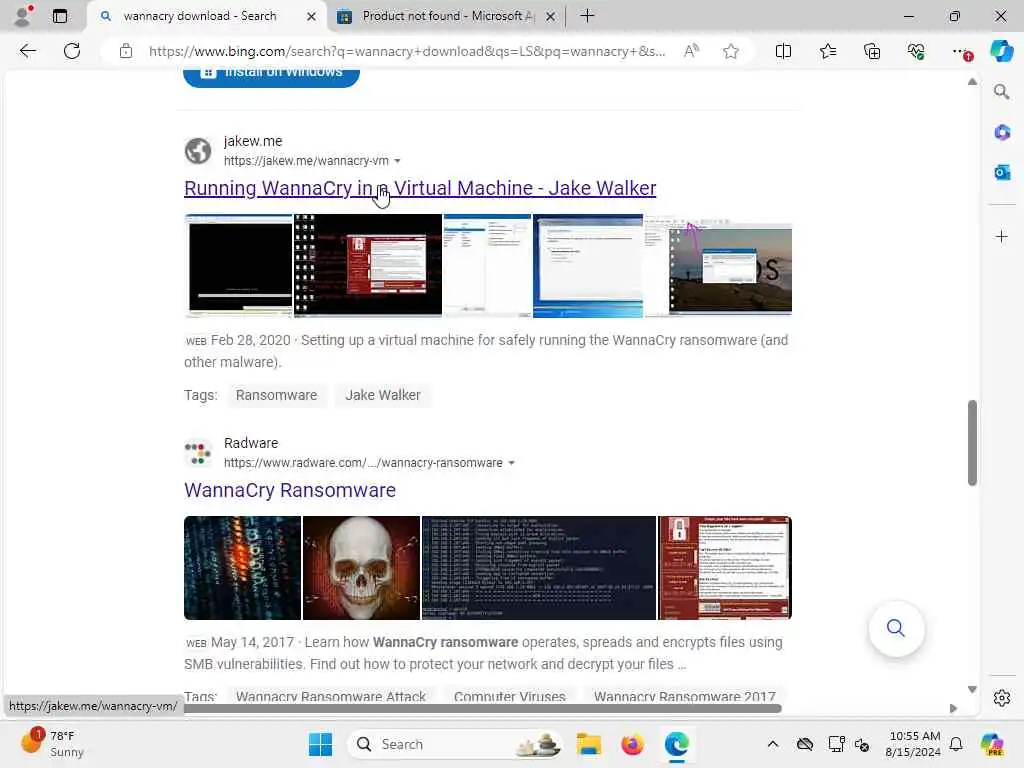Open notification bell in taskbar
The width and height of the screenshot is (1024, 768).
click(x=956, y=744)
